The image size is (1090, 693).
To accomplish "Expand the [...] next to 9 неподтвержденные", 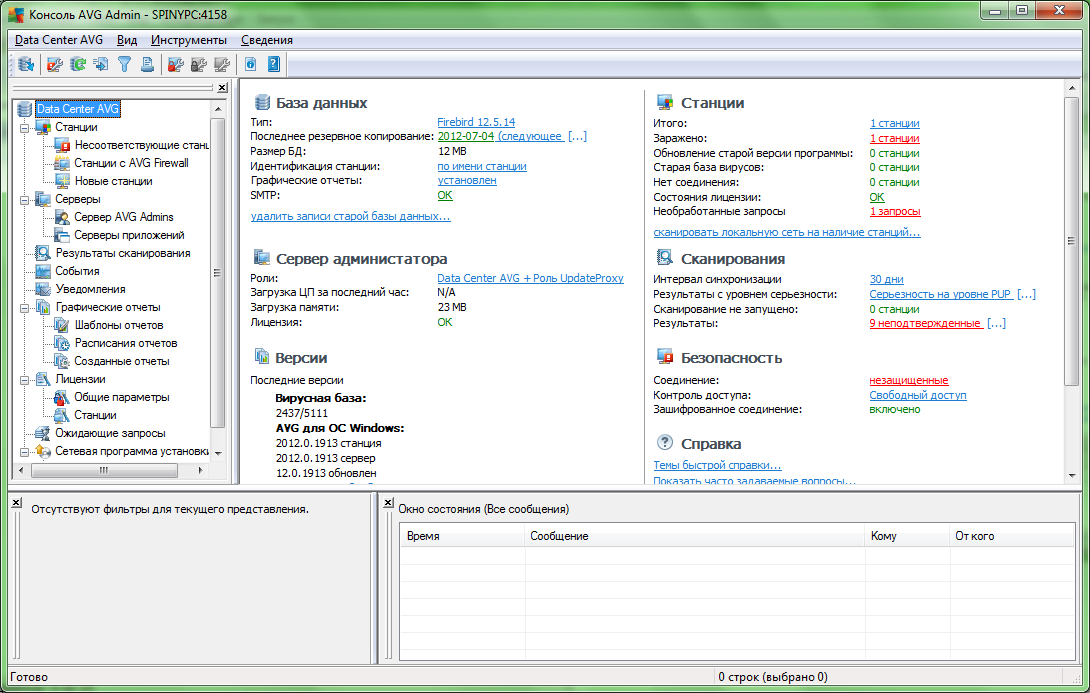I will 996,323.
